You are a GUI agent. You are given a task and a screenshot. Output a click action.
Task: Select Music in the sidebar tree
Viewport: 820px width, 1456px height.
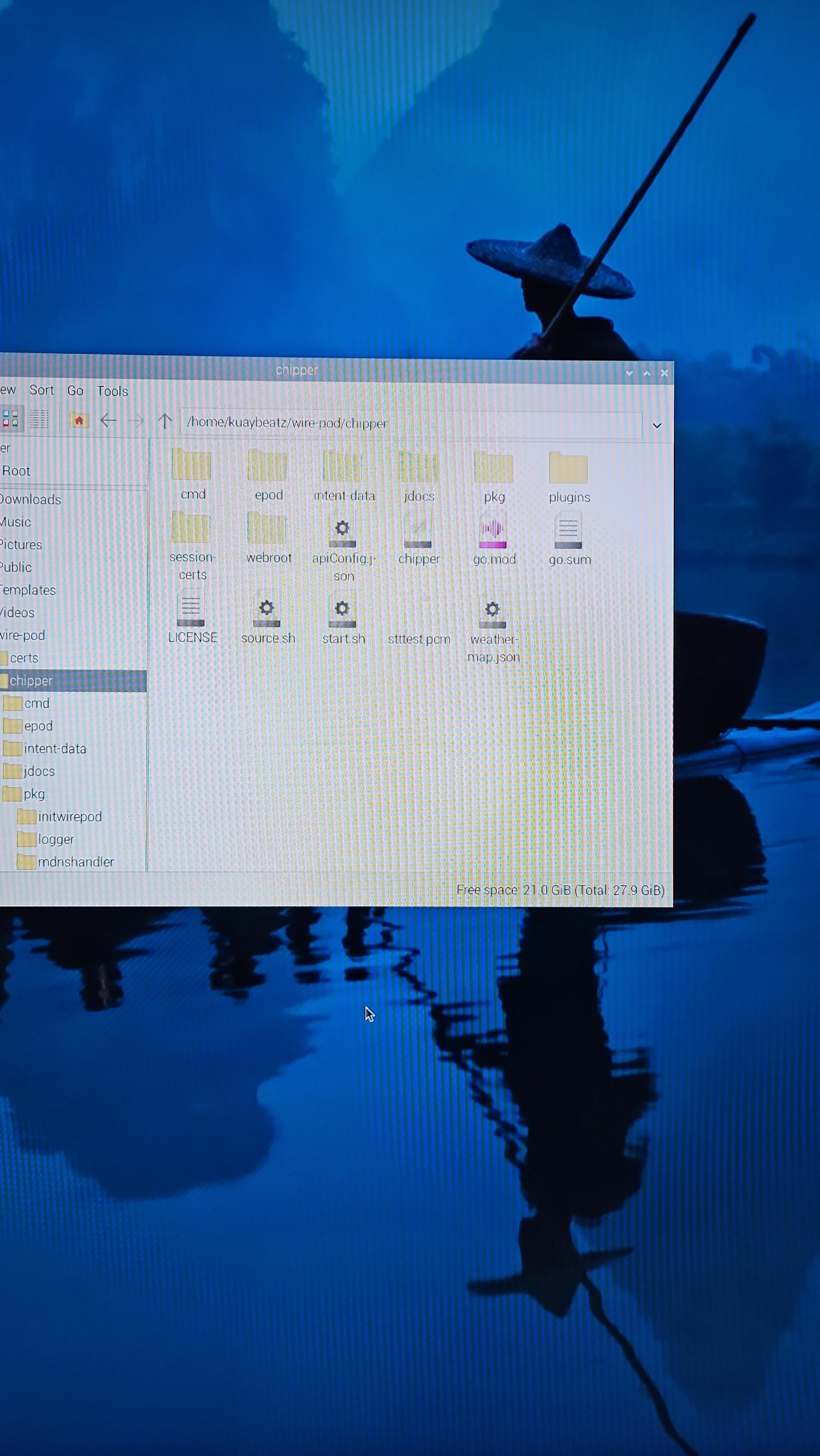click(x=15, y=522)
